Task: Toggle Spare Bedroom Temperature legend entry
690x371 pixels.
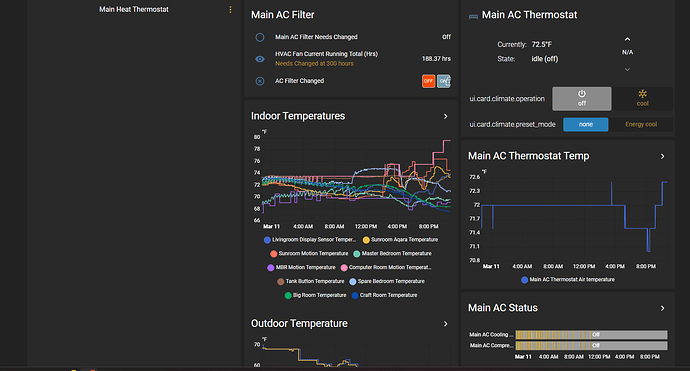Action: tap(387, 281)
